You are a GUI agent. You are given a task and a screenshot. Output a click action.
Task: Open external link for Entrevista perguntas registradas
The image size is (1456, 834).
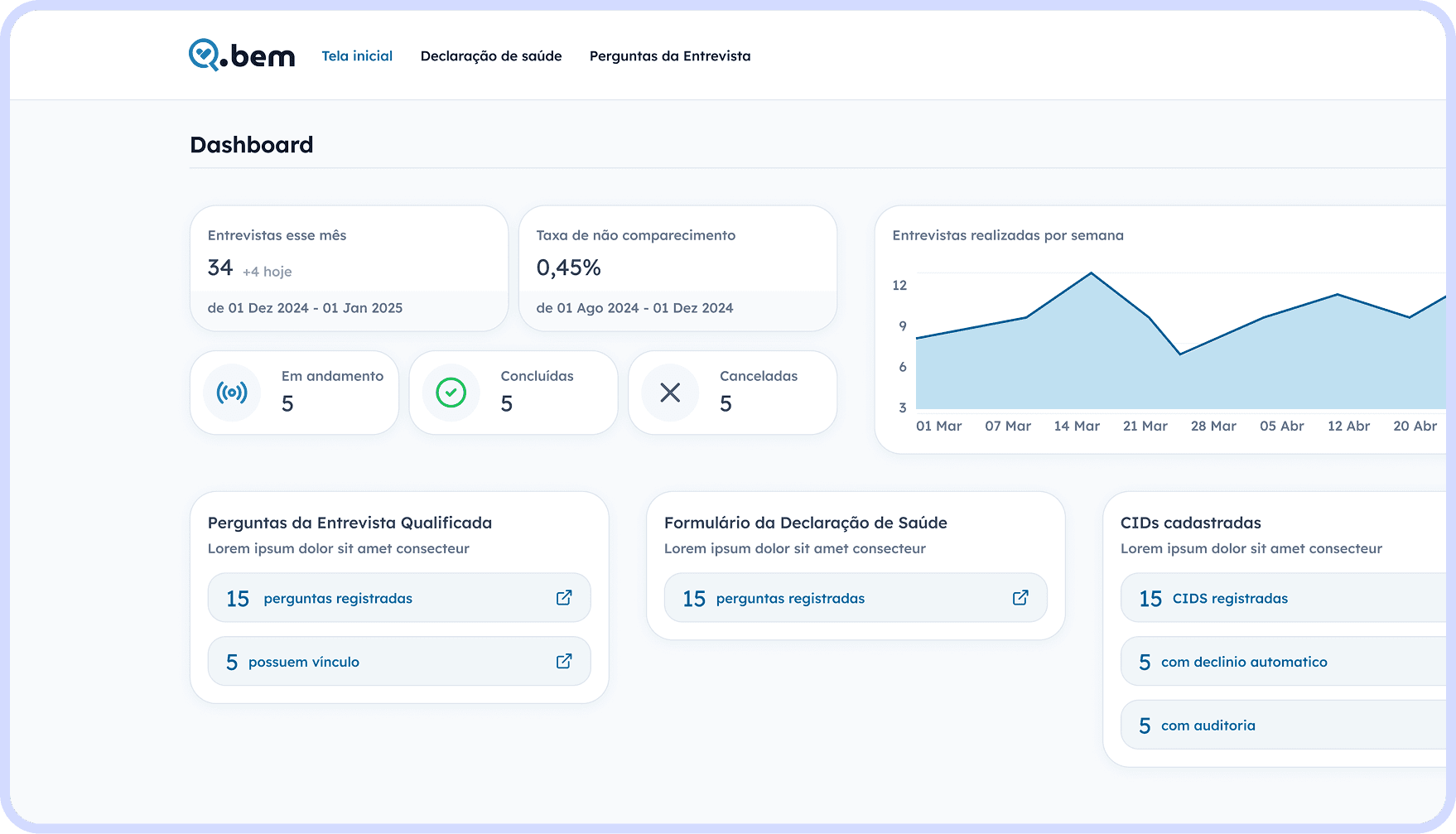pos(564,598)
